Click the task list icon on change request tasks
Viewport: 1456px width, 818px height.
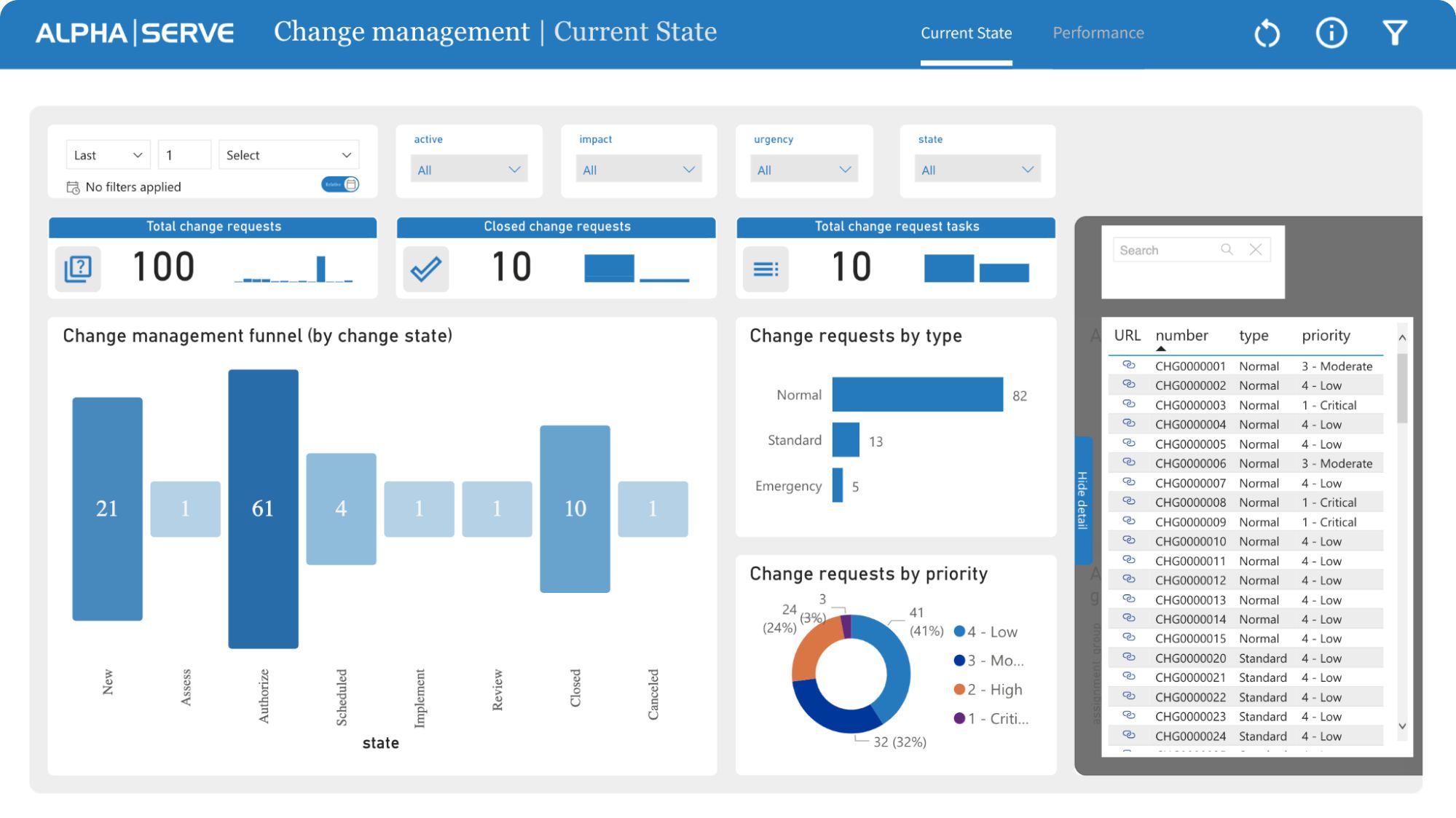765,268
